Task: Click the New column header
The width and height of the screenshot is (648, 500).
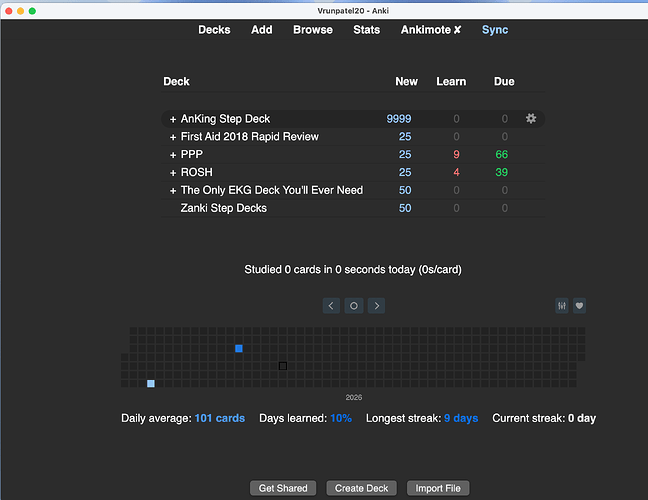Action: 407,81
